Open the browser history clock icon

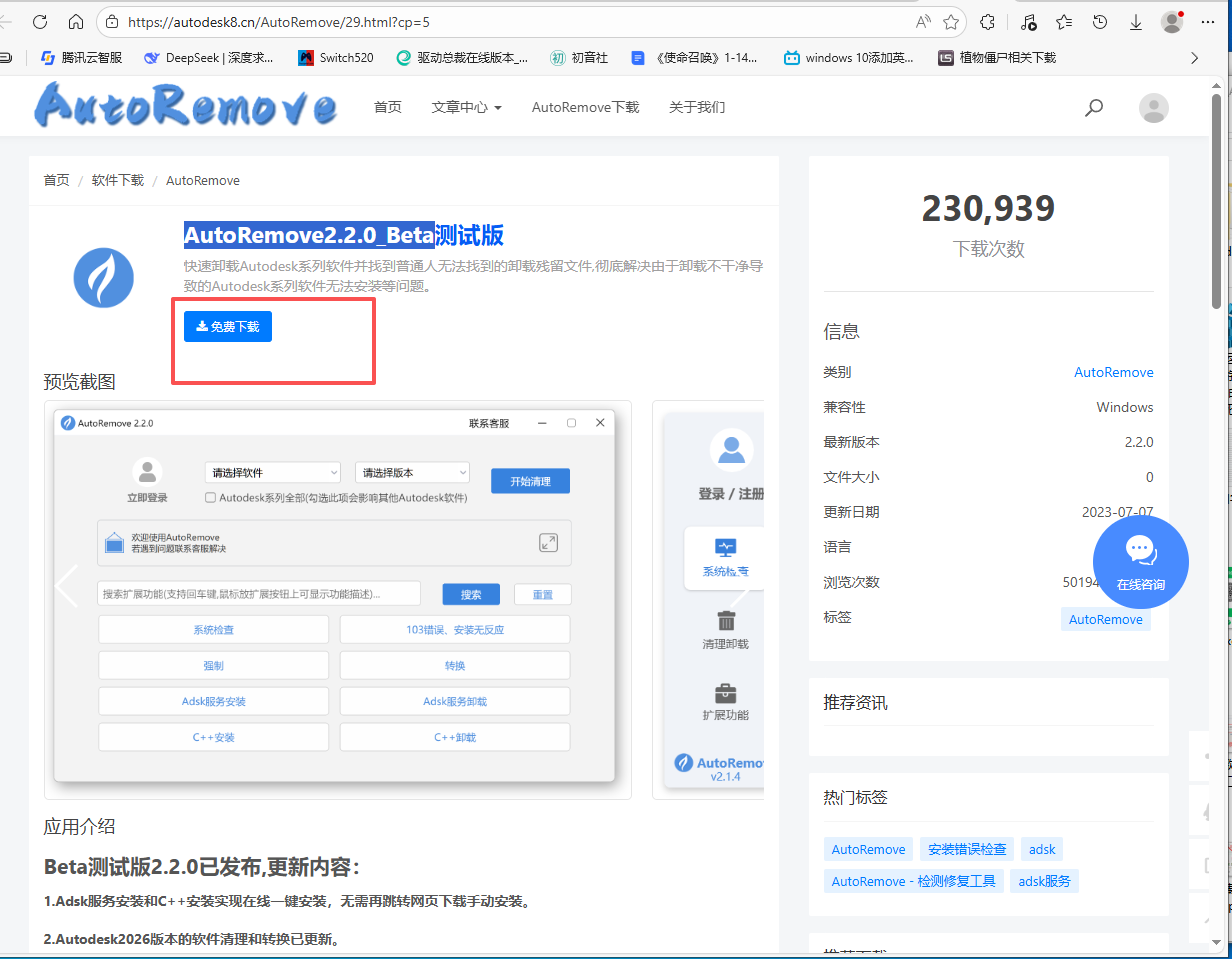pos(1100,21)
